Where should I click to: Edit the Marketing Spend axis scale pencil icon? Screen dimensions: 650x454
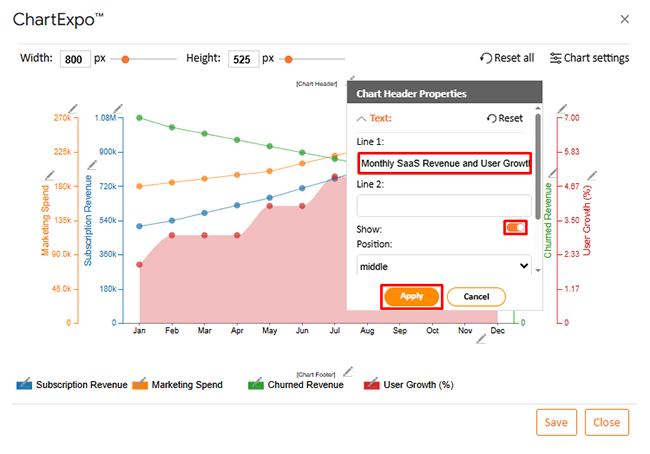point(73,109)
